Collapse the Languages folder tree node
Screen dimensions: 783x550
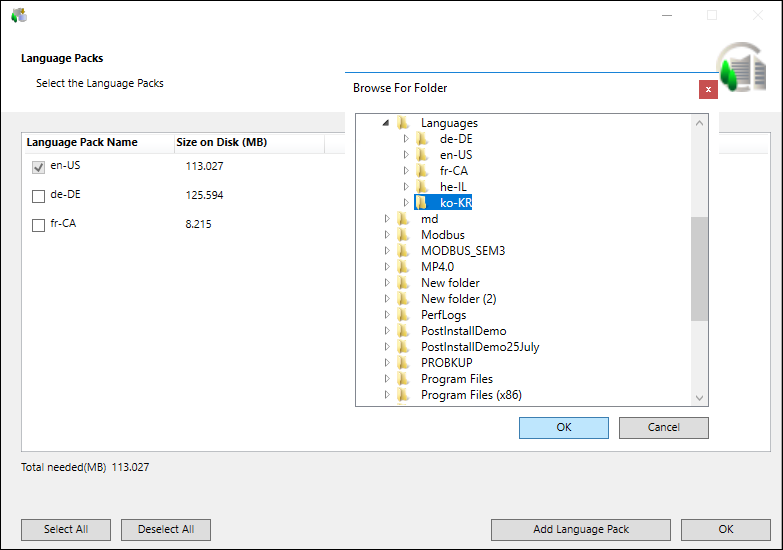(x=387, y=123)
